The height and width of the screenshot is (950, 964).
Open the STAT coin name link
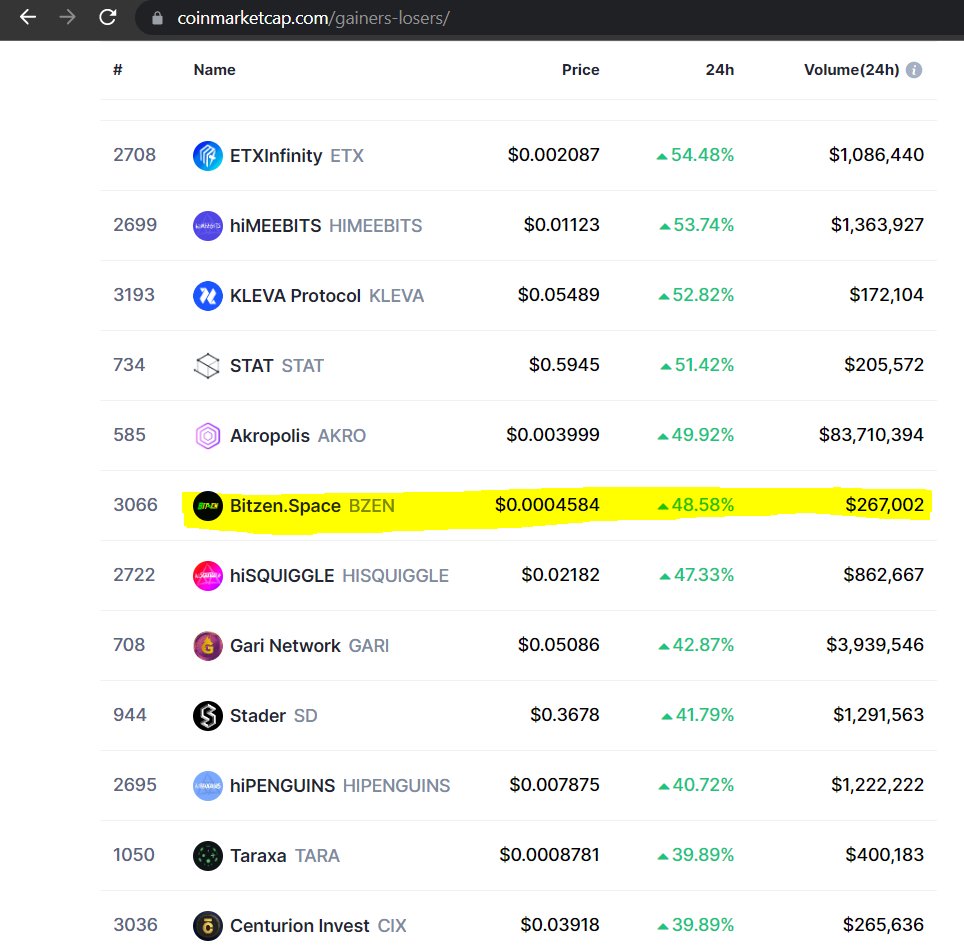[277, 366]
